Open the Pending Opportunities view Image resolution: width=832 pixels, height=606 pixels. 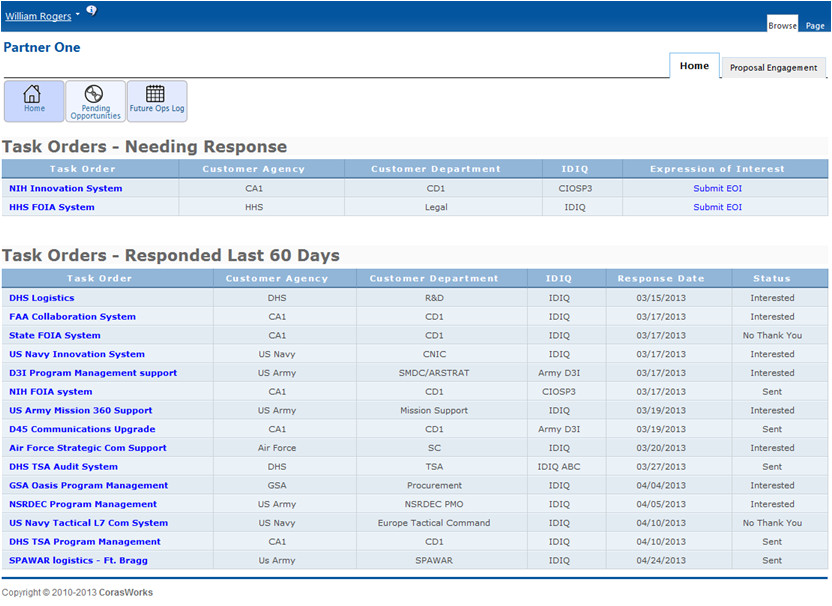pos(95,100)
